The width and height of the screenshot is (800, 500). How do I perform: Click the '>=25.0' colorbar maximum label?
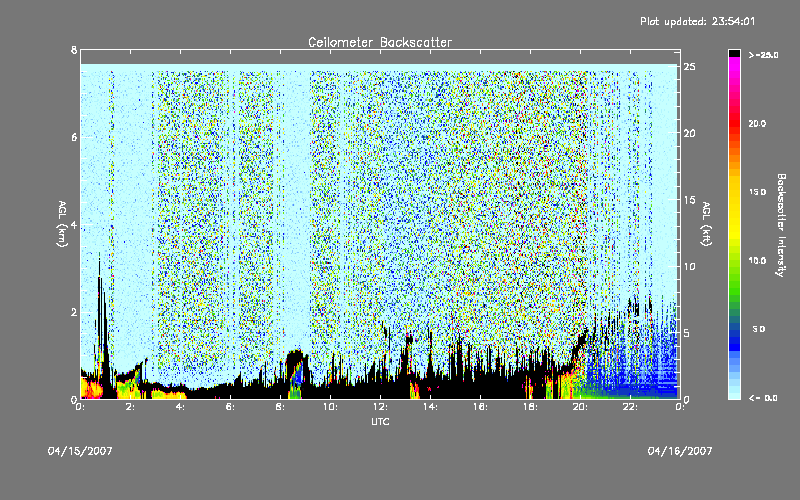tap(763, 55)
